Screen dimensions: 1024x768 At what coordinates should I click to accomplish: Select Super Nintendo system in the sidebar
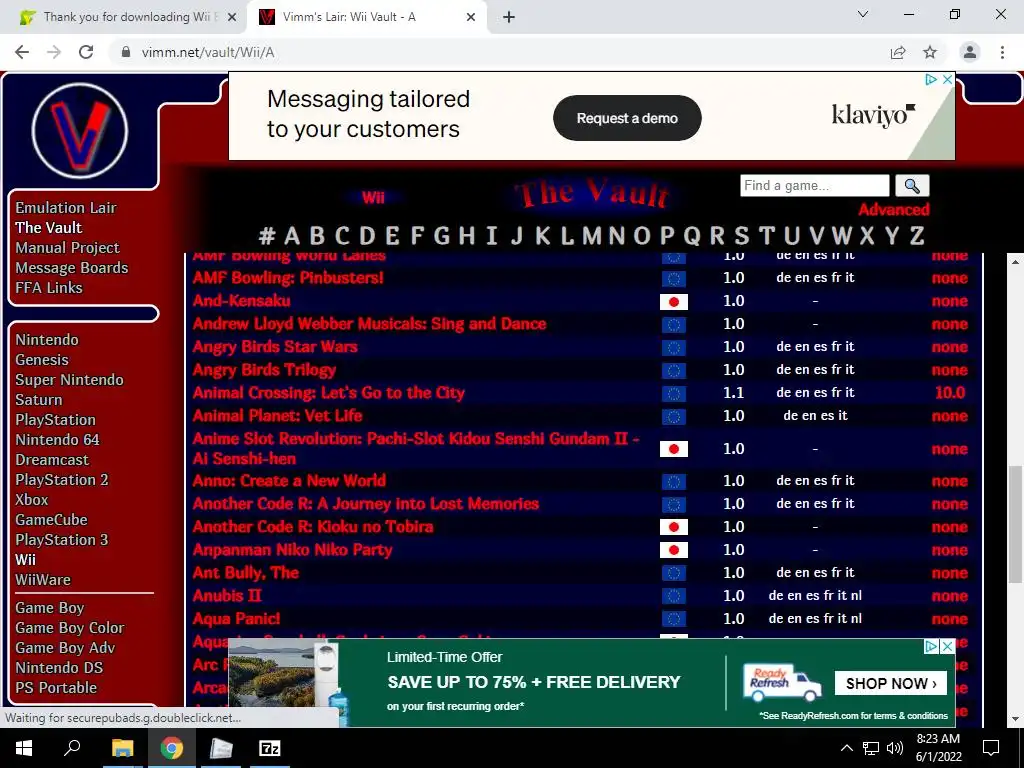(x=69, y=379)
